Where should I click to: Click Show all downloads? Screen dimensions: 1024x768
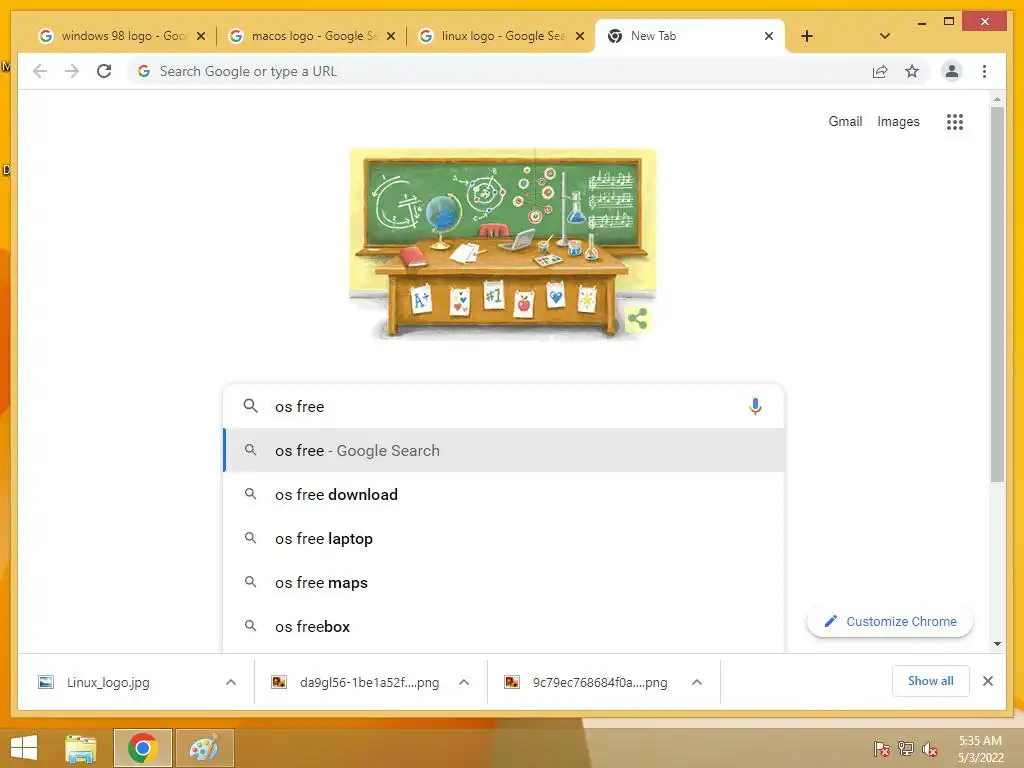[931, 681]
